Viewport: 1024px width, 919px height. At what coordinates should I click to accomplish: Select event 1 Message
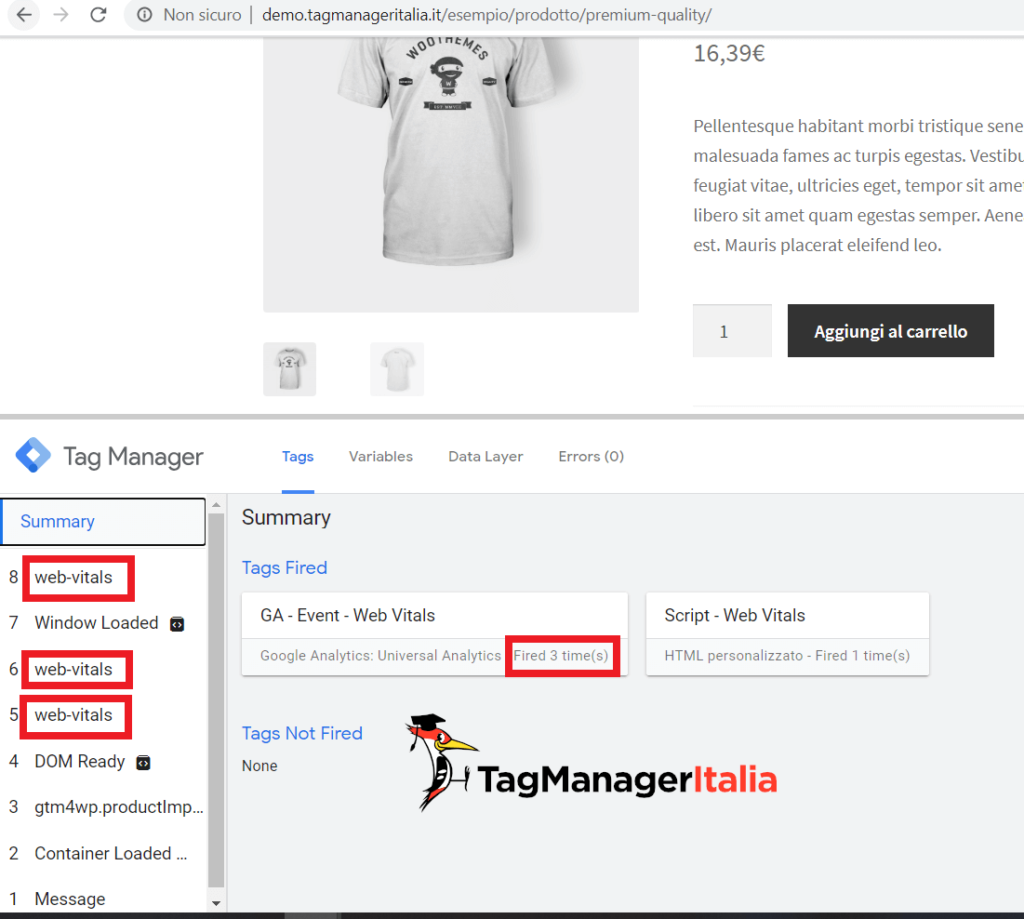pyautogui.click(x=70, y=899)
